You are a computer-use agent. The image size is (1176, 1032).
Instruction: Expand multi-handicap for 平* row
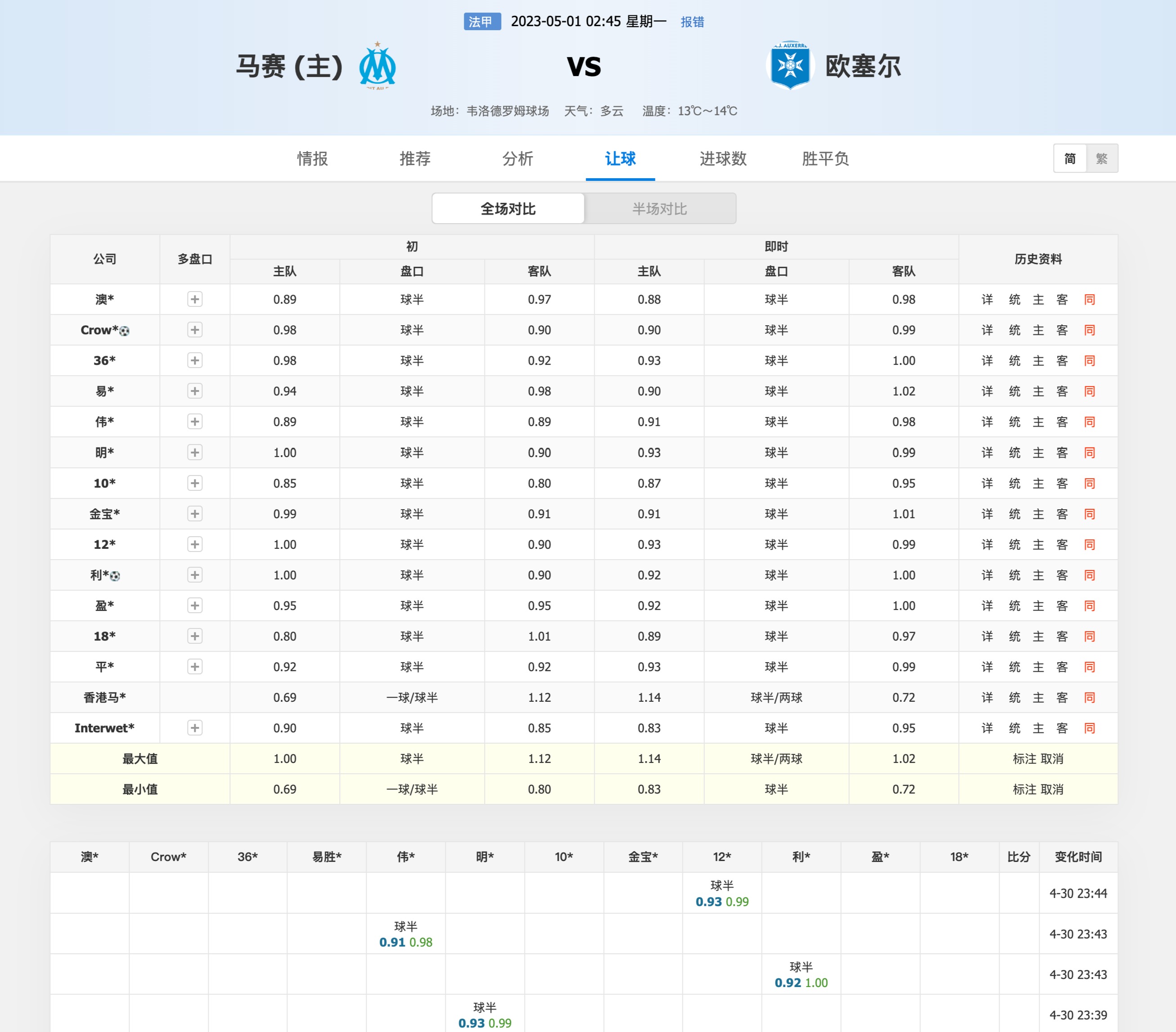coord(195,667)
